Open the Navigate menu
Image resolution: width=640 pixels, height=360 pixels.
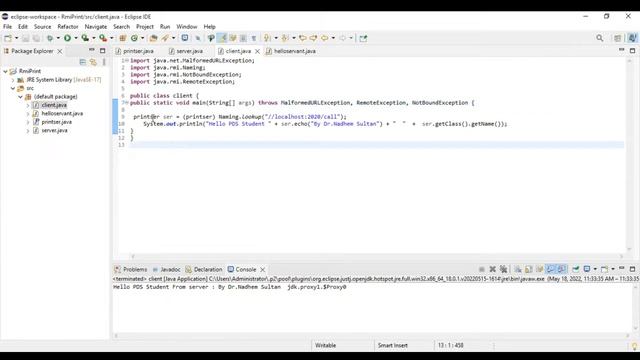coord(96,27)
